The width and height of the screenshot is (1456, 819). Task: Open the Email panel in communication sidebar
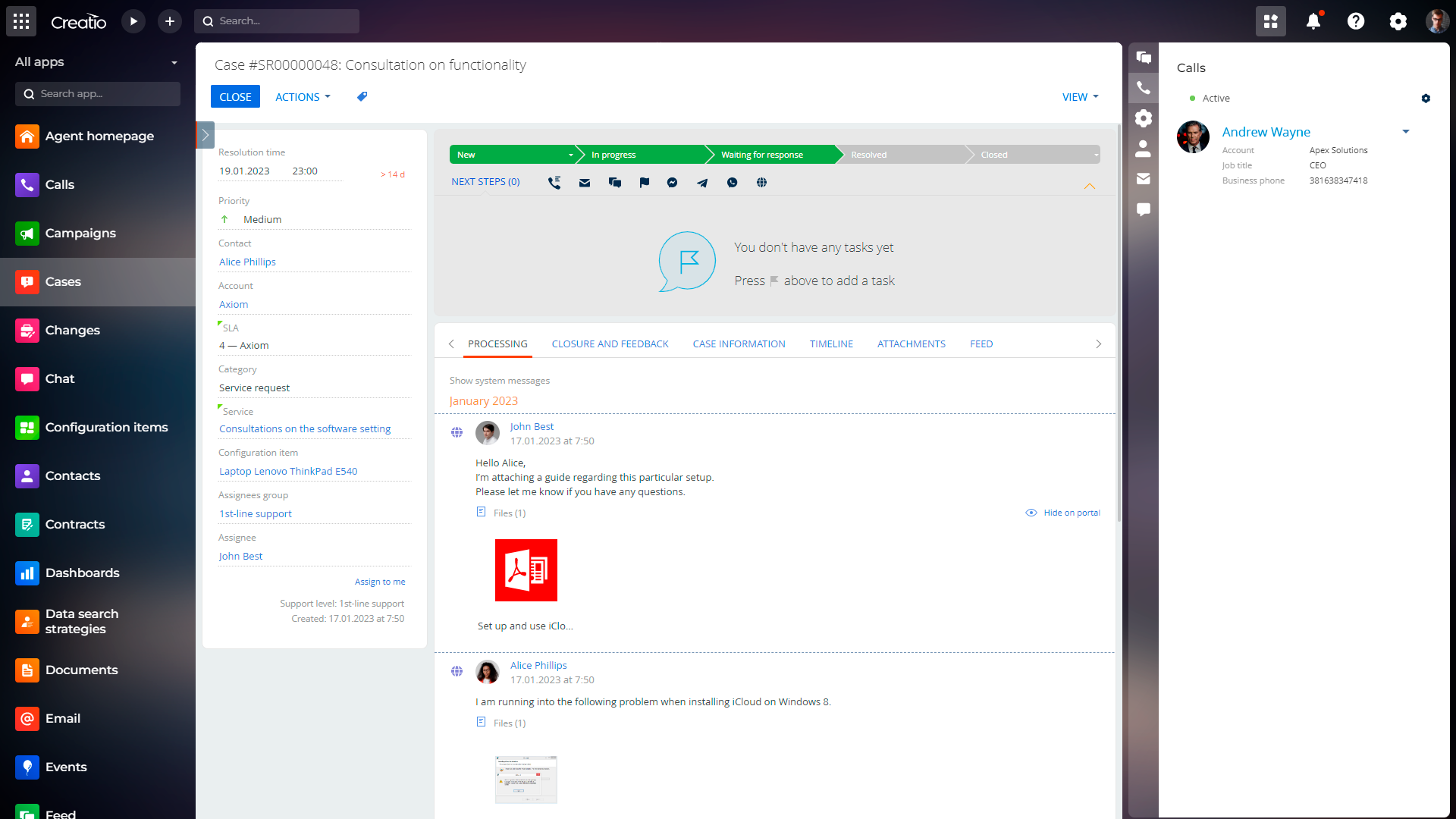point(1144,179)
